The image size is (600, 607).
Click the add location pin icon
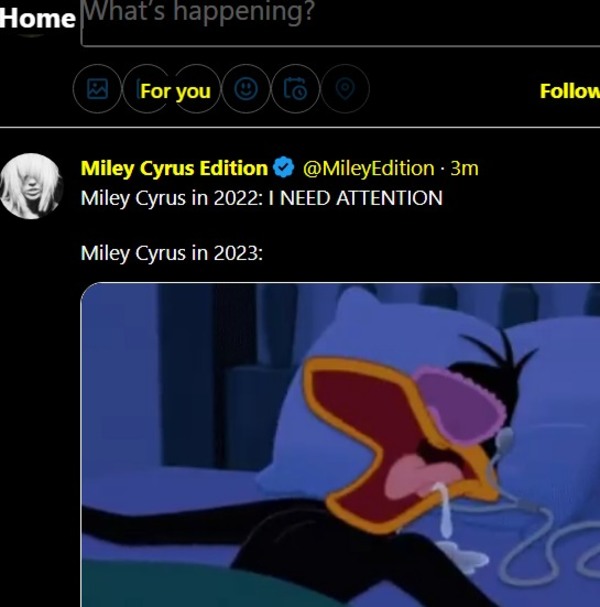[345, 90]
